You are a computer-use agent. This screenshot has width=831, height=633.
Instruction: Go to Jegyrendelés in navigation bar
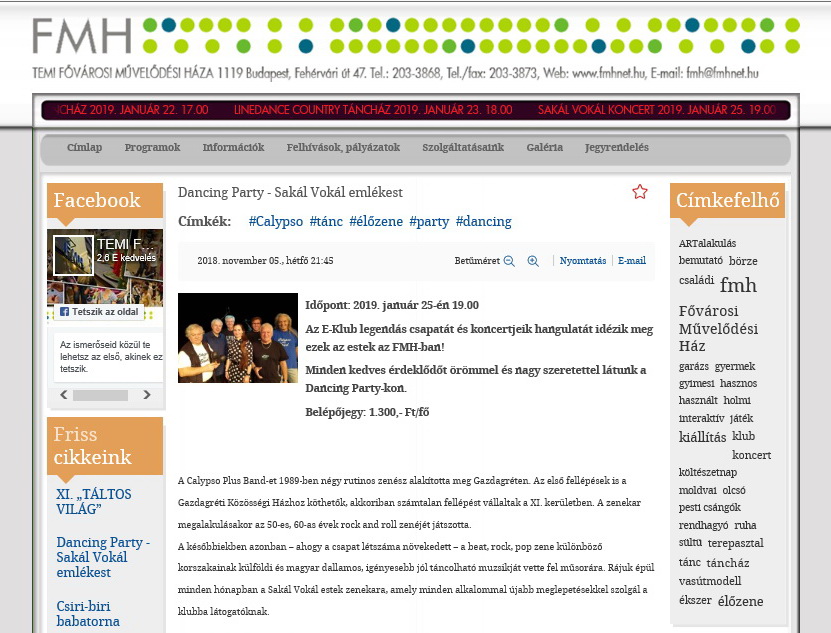click(x=616, y=148)
